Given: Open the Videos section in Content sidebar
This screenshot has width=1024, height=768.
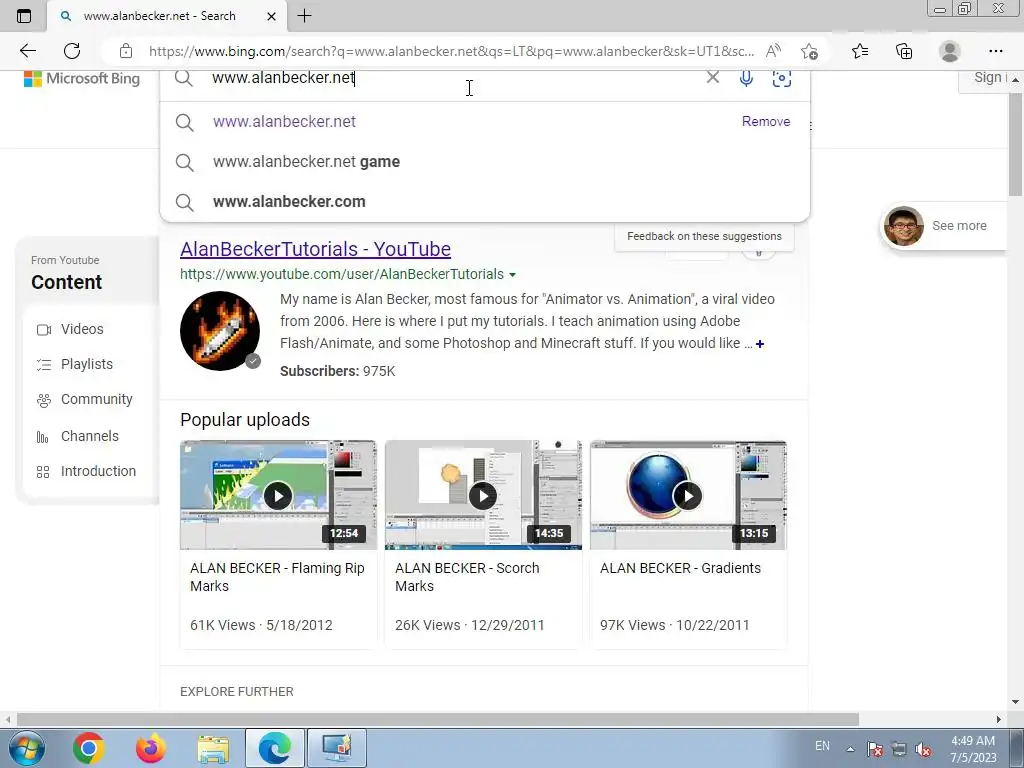Looking at the screenshot, I should [82, 329].
